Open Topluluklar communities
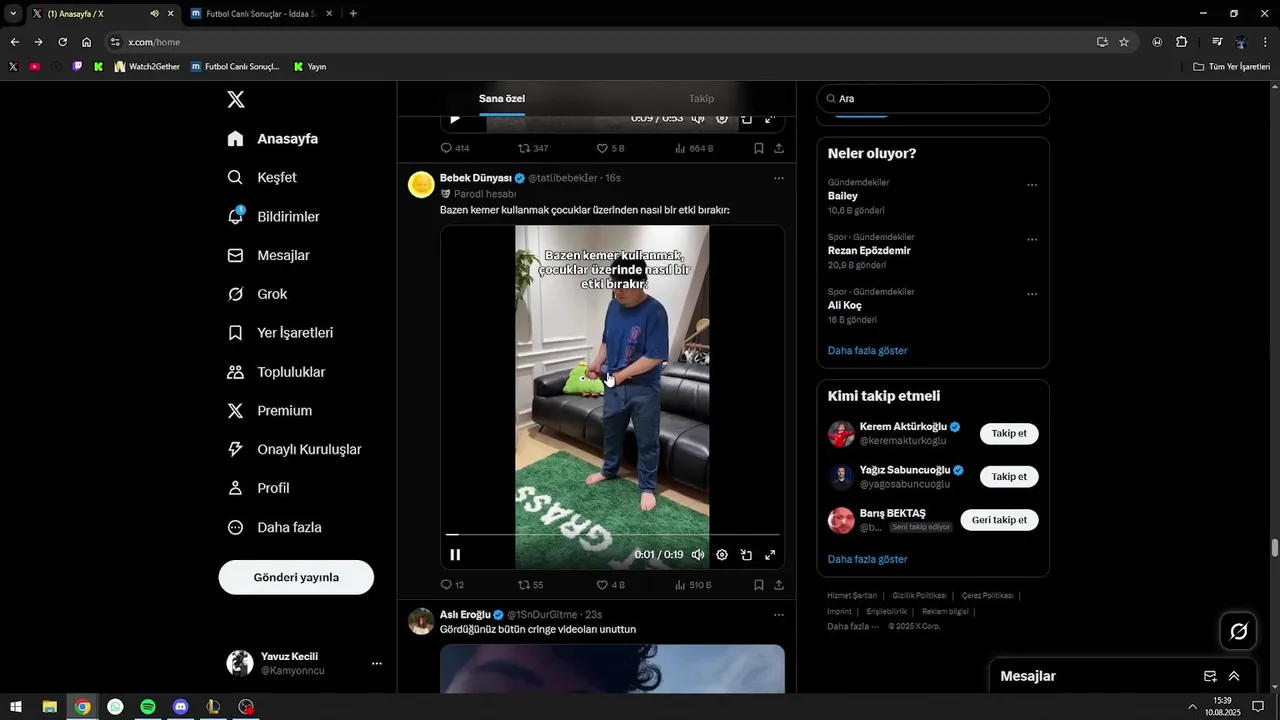Screen dimensions: 1280x720 pyautogui.click(x=276, y=372)
